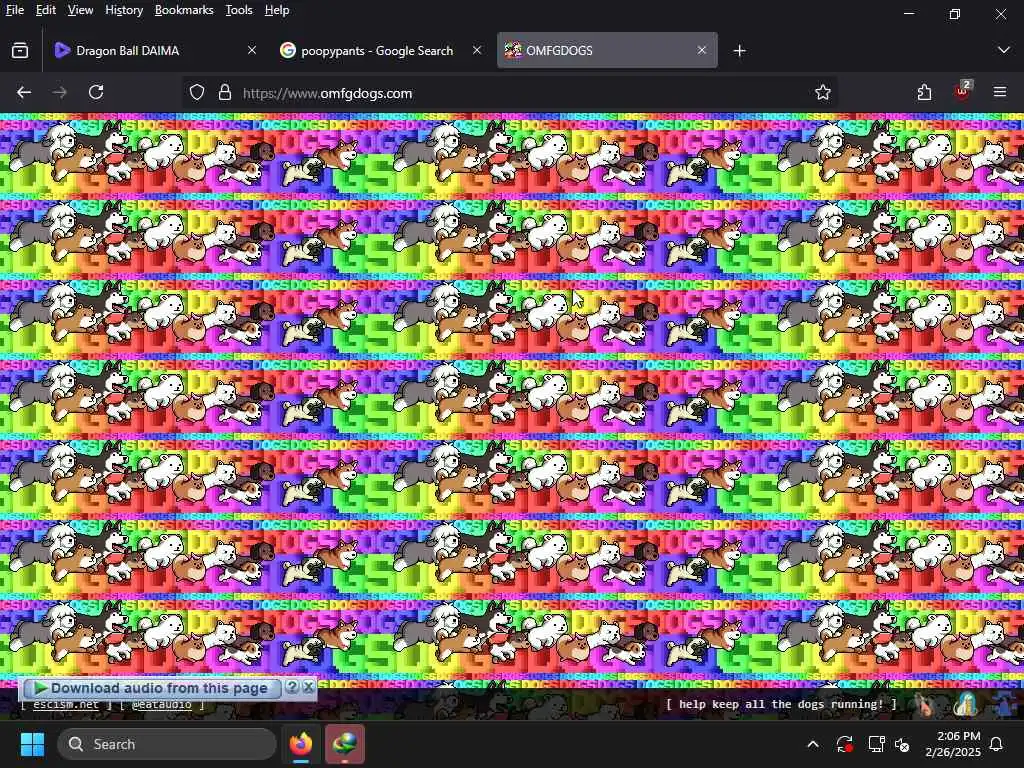The image size is (1024, 768).
Task: Switch to poopypants Google Search tab
Action: (381, 50)
